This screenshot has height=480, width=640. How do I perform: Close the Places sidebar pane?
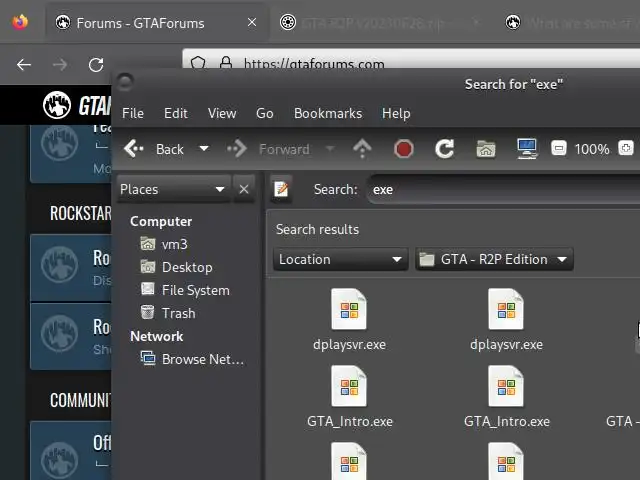tap(244, 189)
